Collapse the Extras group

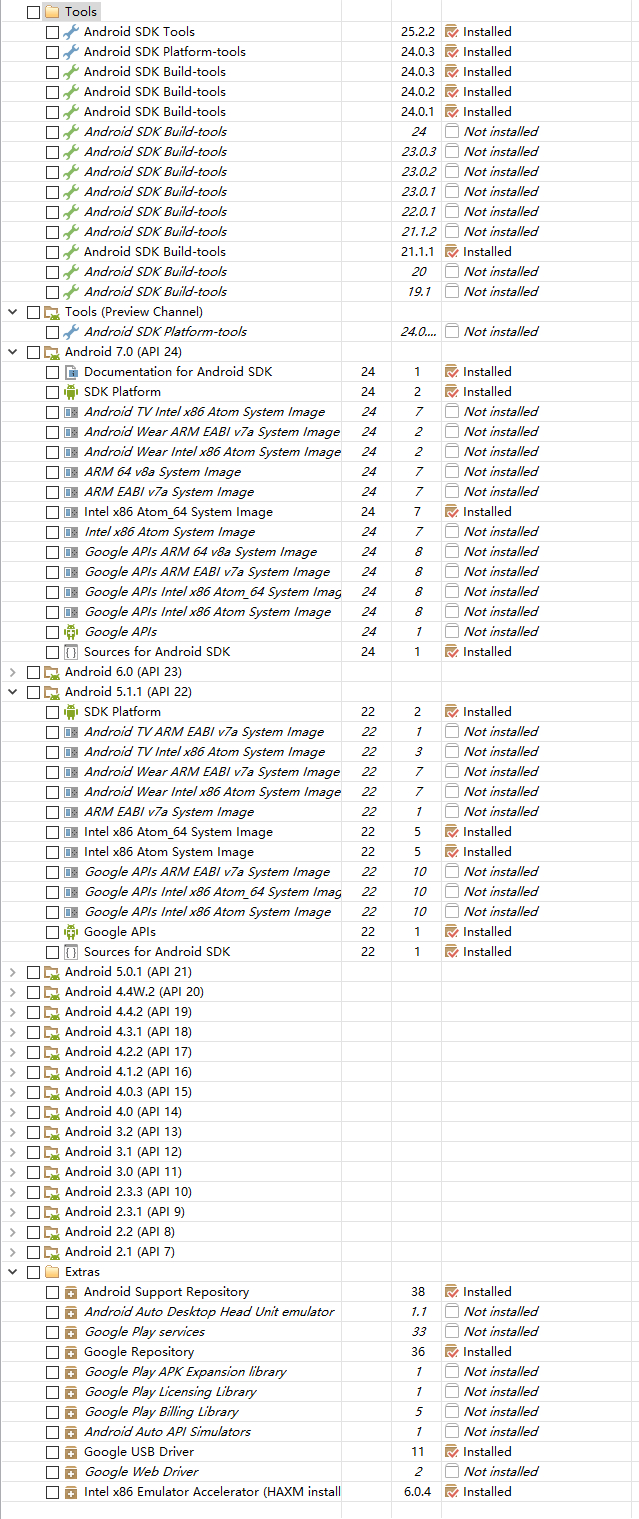[13, 1272]
